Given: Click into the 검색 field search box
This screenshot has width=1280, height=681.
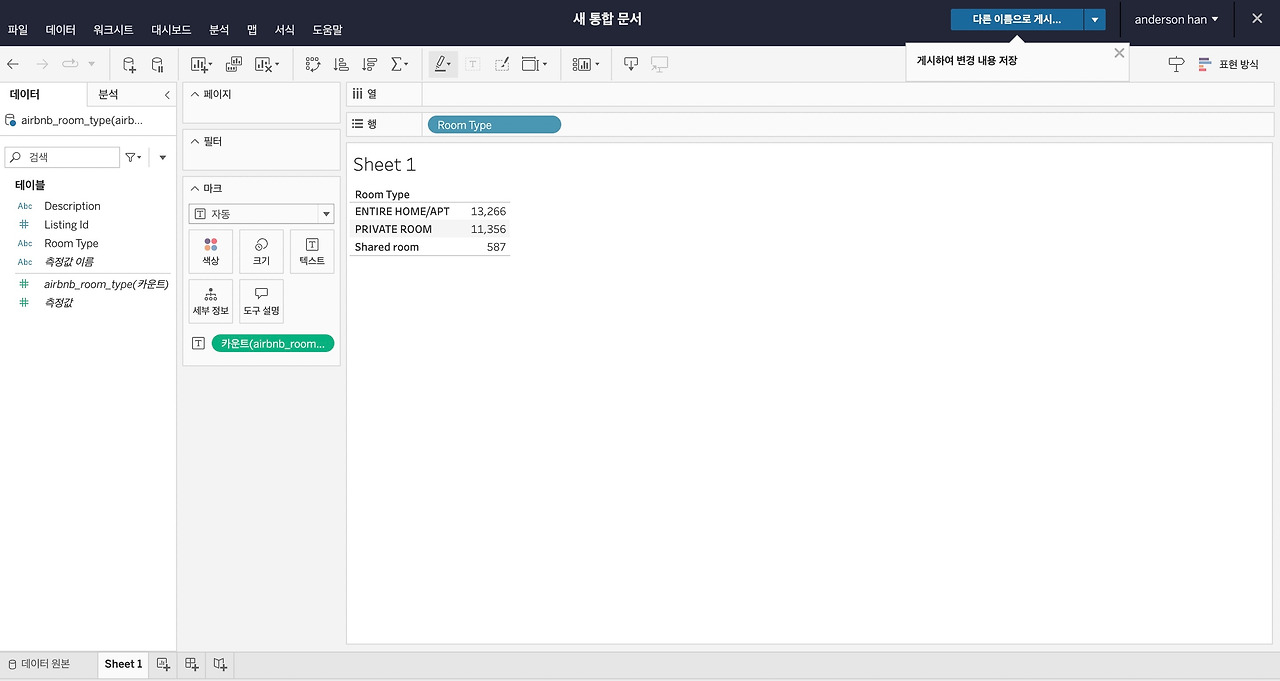Looking at the screenshot, I should pyautogui.click(x=62, y=157).
